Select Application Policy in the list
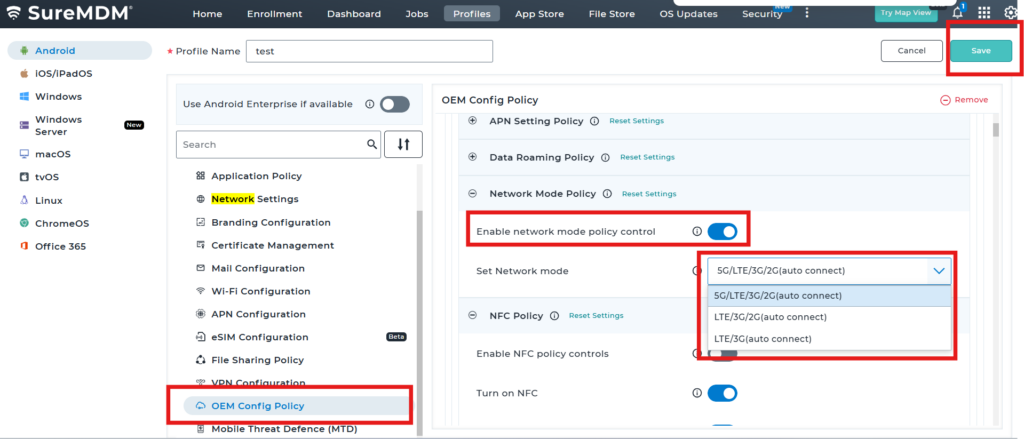The height and width of the screenshot is (439, 1024). (257, 176)
